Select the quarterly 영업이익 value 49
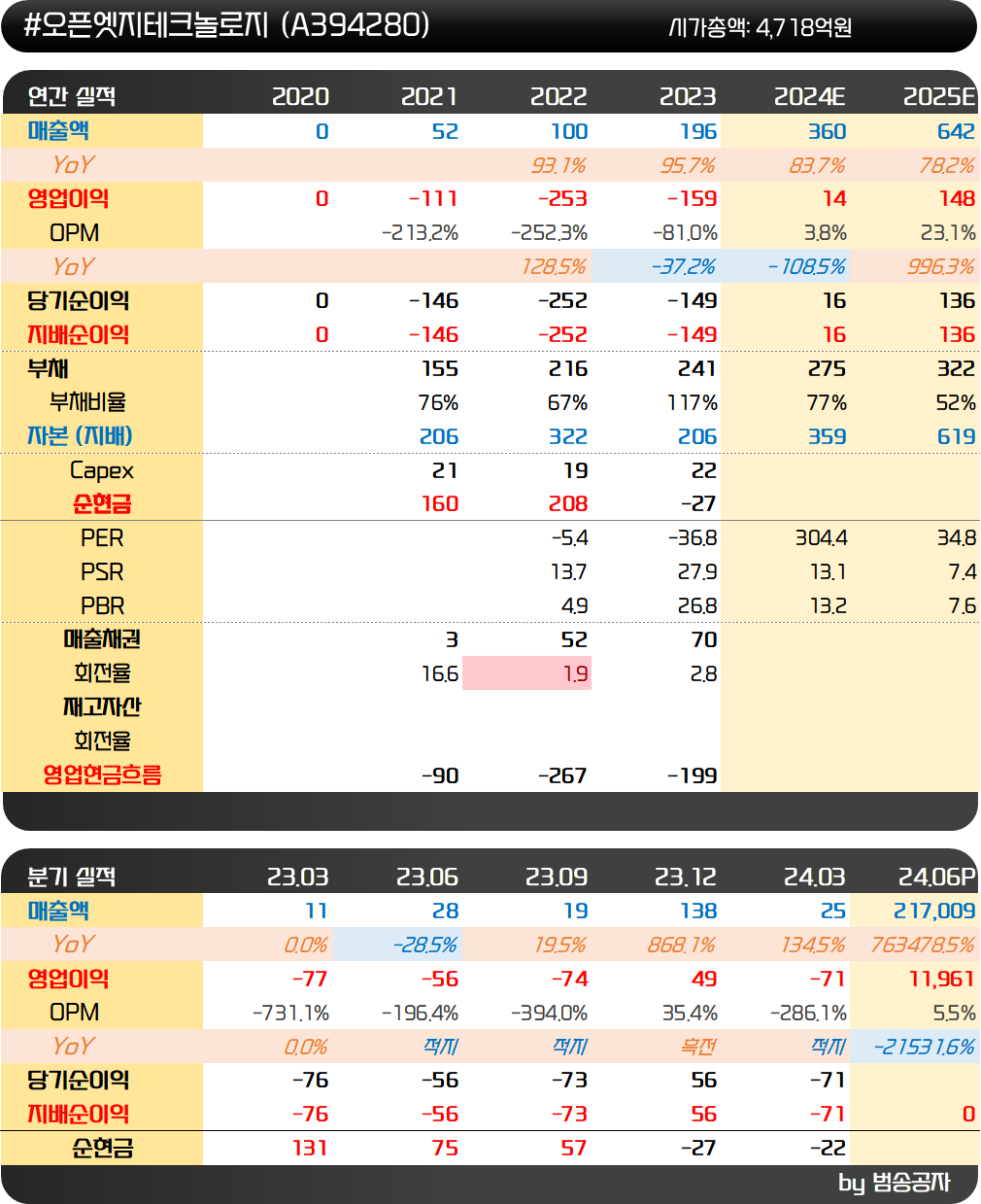981x1204 pixels. point(704,979)
